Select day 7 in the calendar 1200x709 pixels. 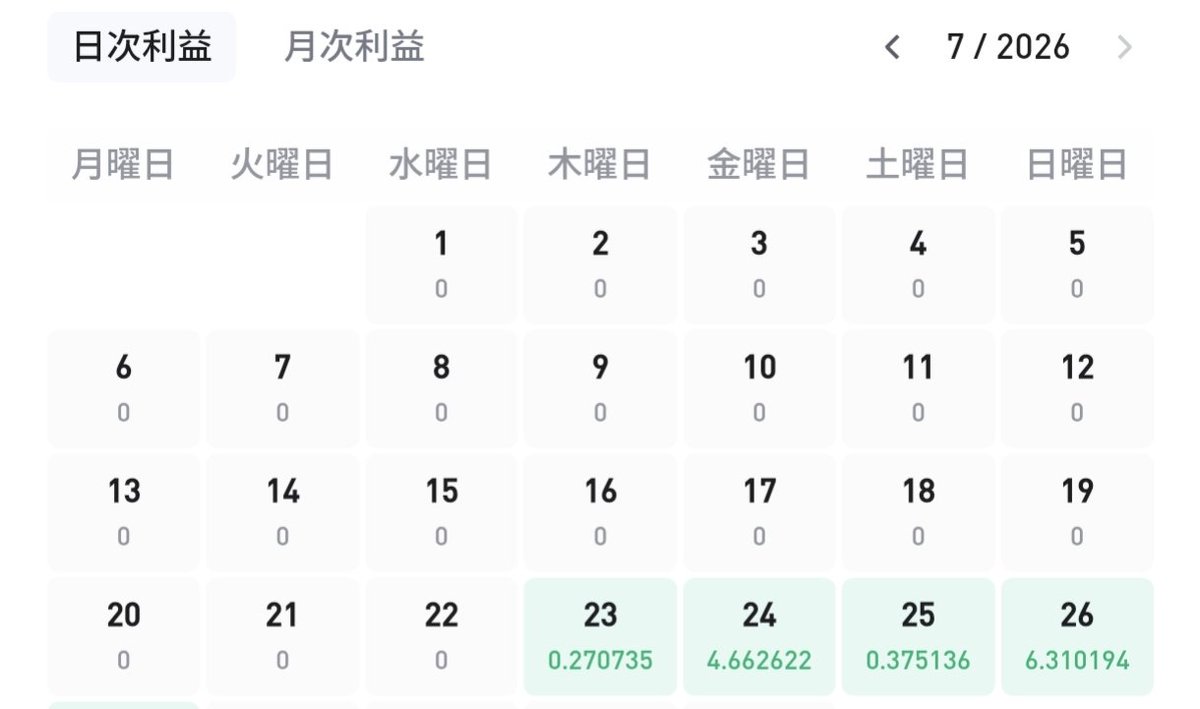point(282,389)
